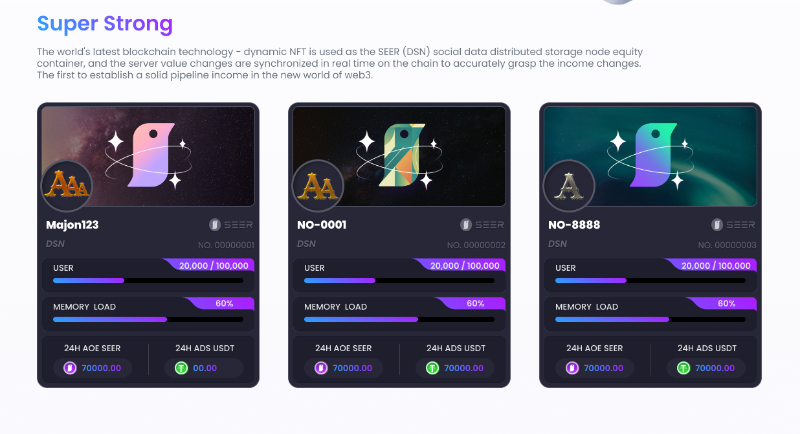Click the USER progress bar on Majon123 card
Screen dimensions: 800x434
(x=148, y=281)
